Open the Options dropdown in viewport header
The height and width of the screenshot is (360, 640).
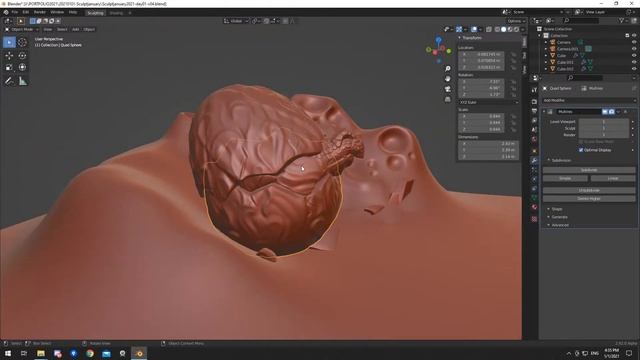coord(516,21)
